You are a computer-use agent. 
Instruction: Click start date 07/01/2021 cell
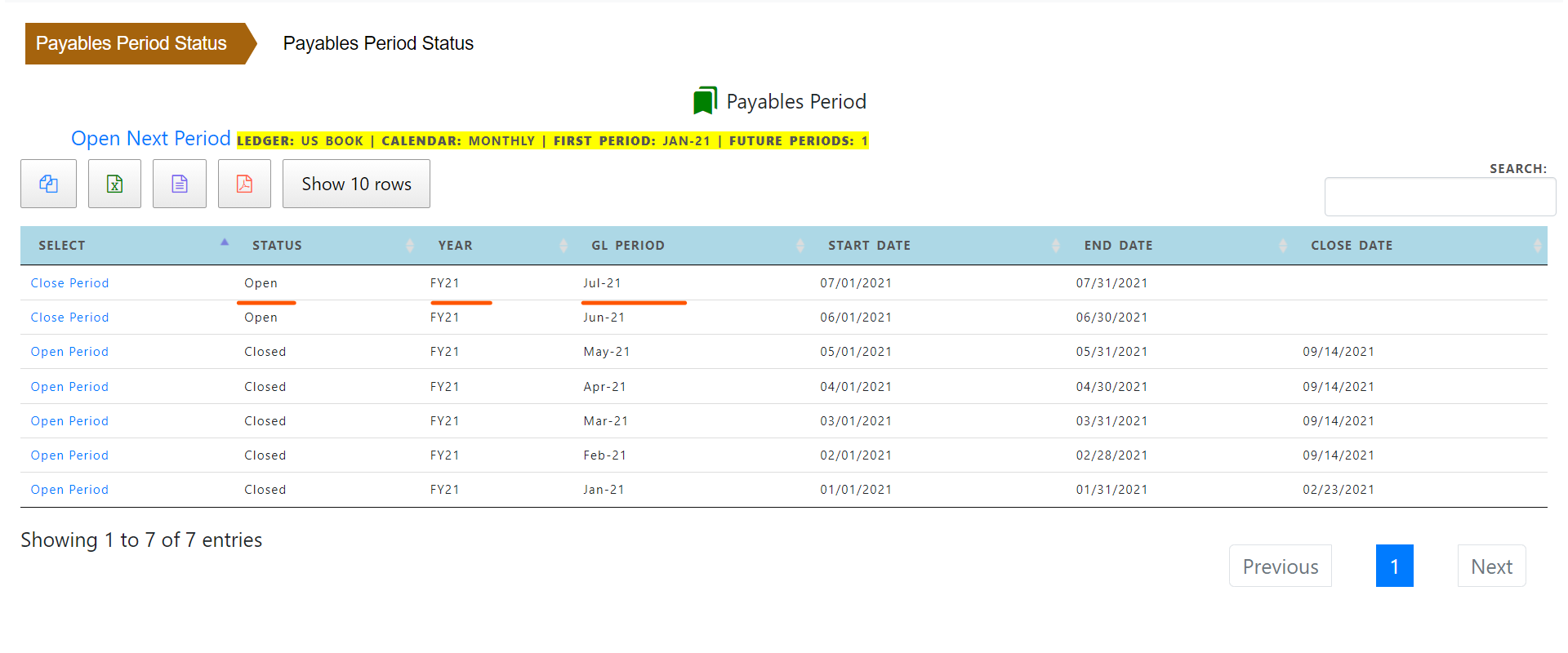(x=856, y=283)
